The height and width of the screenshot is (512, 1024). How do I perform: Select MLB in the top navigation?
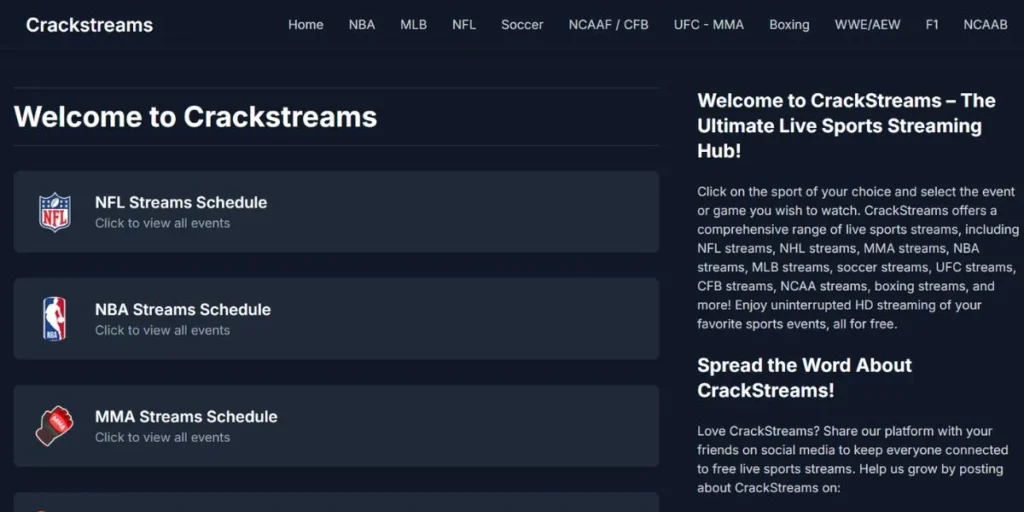tap(413, 25)
